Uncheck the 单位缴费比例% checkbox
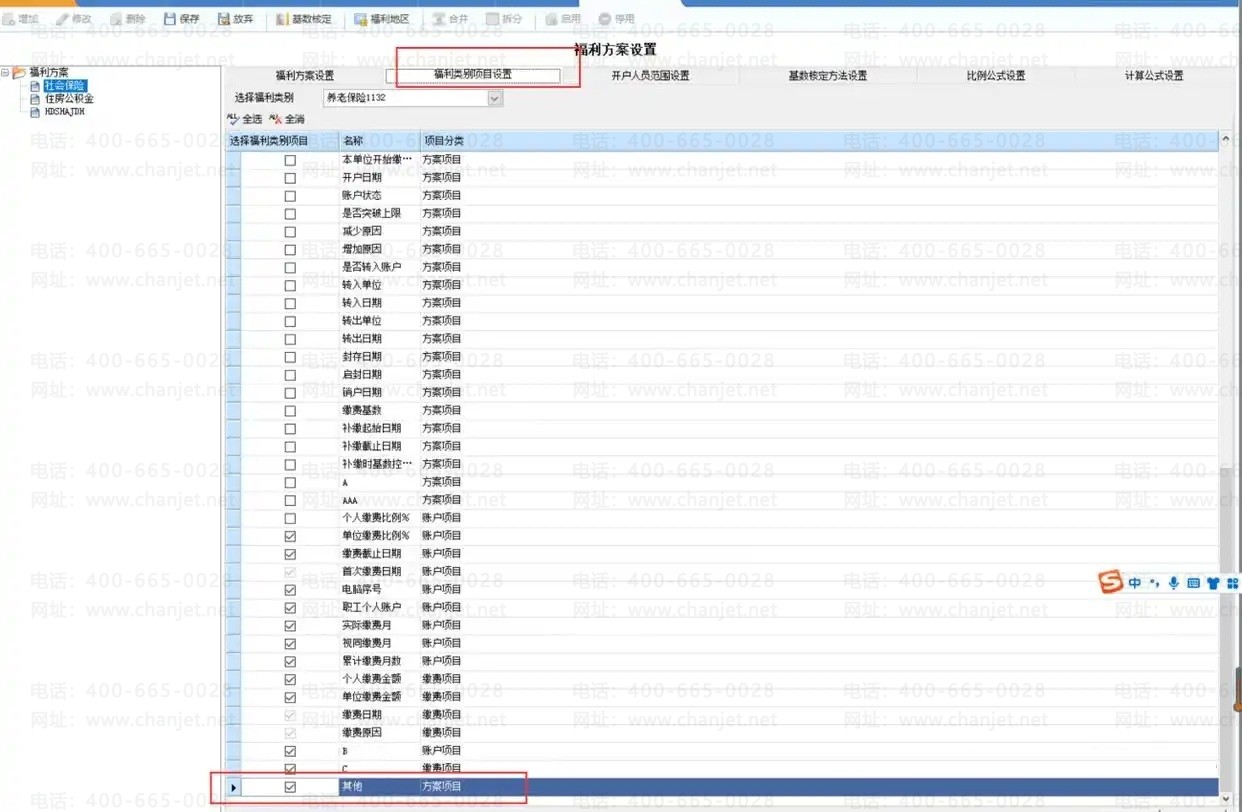 290,537
